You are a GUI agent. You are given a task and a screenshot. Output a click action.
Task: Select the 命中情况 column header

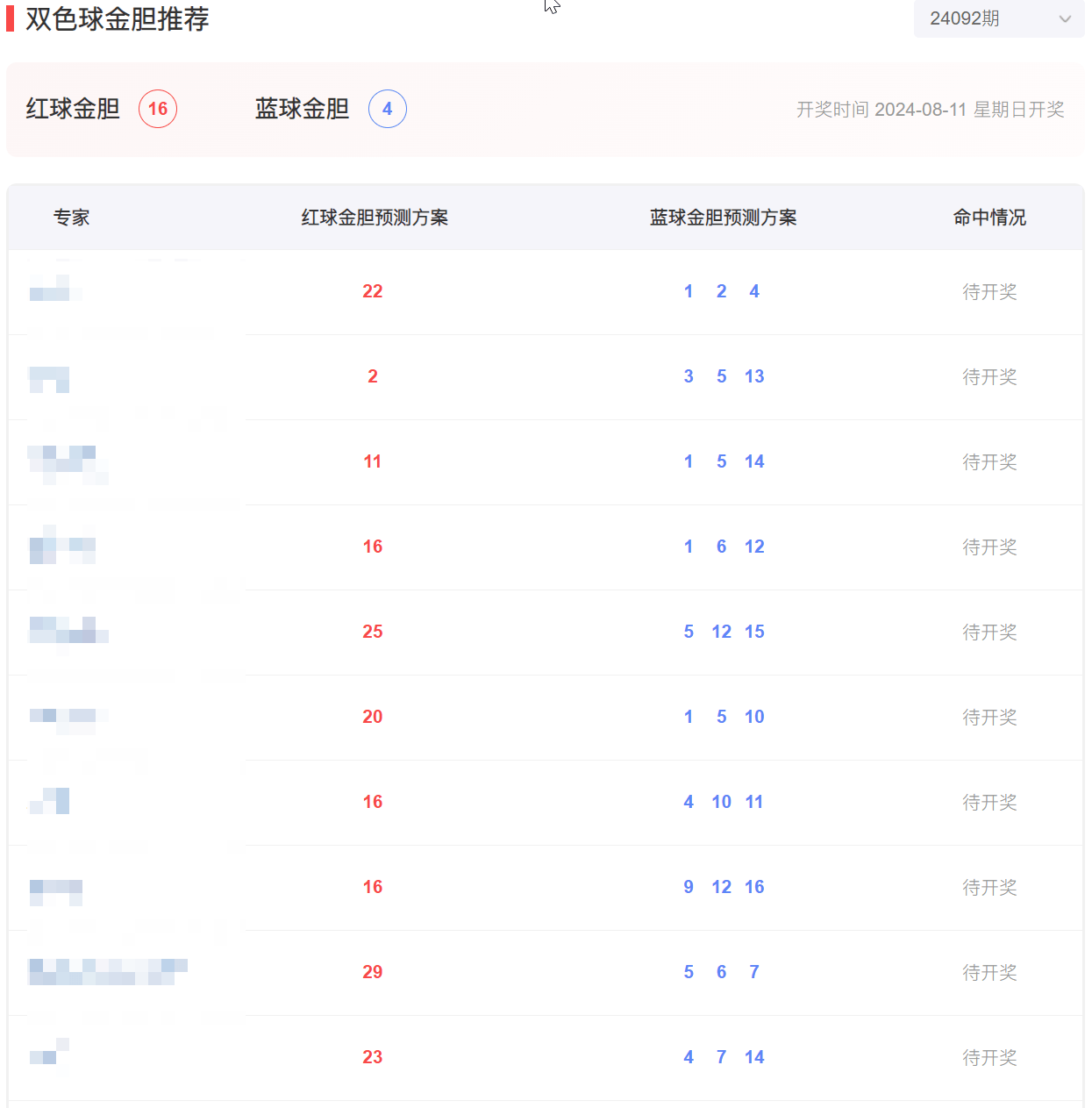[989, 217]
